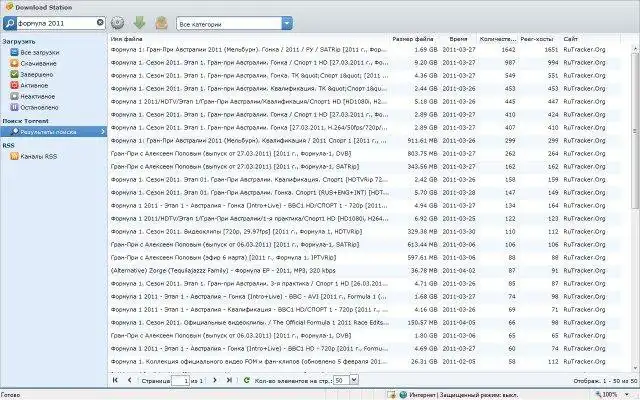Click the page number input field
Image resolution: width=640 pixels, height=400 pixels.
(180, 380)
